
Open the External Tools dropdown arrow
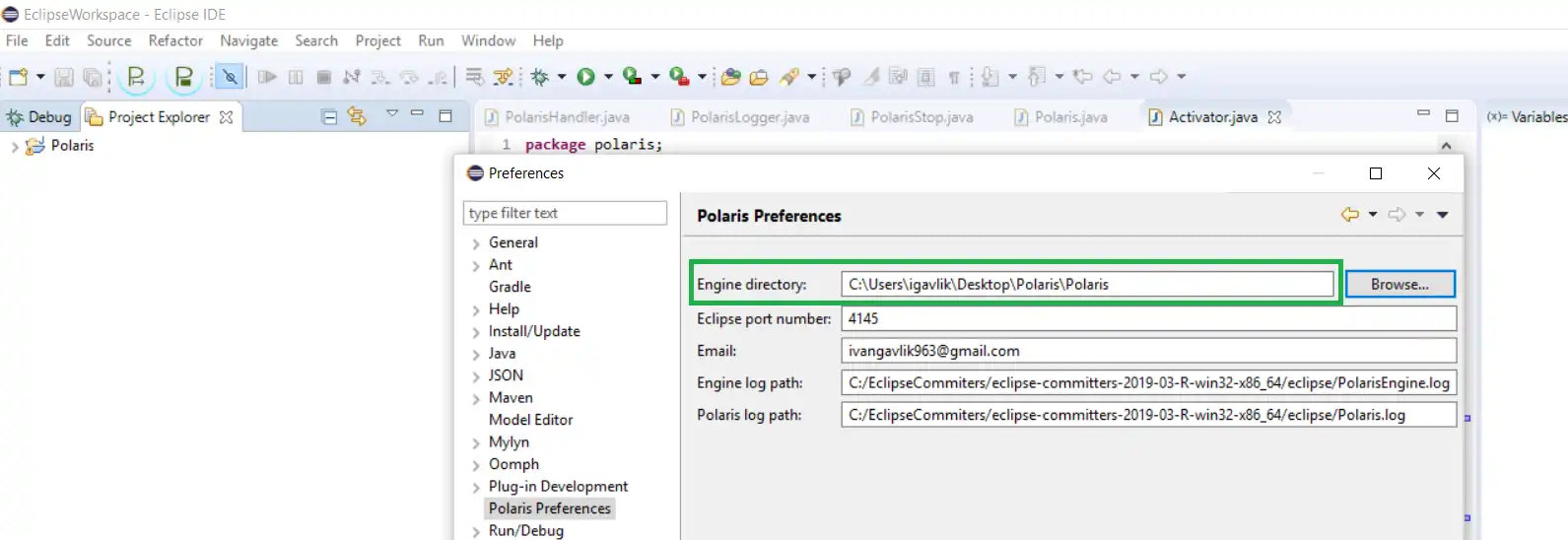coord(703,77)
